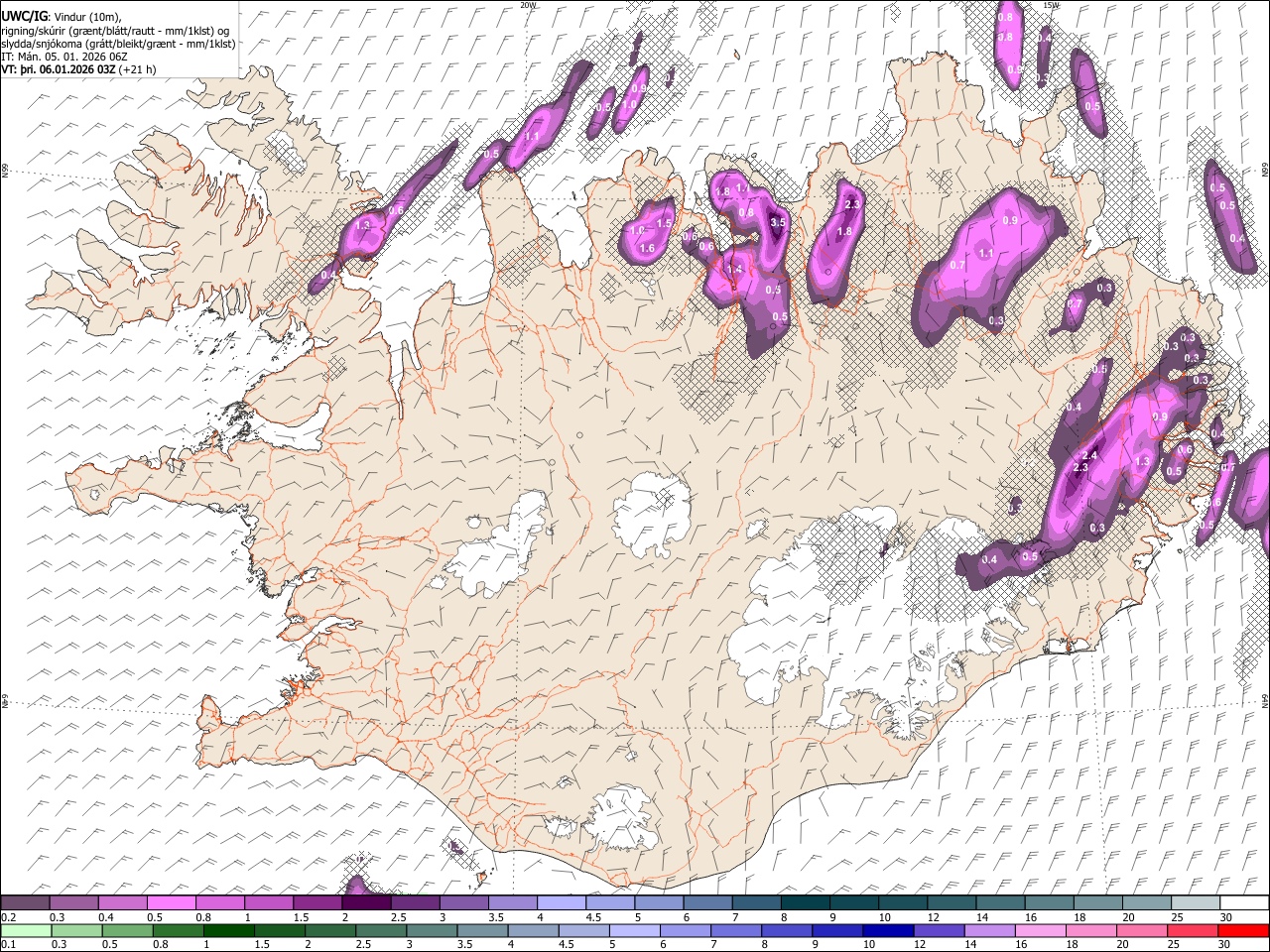Select the red 30 swatch in lower legend
Screen dimensions: 1270x952
coord(1243,930)
